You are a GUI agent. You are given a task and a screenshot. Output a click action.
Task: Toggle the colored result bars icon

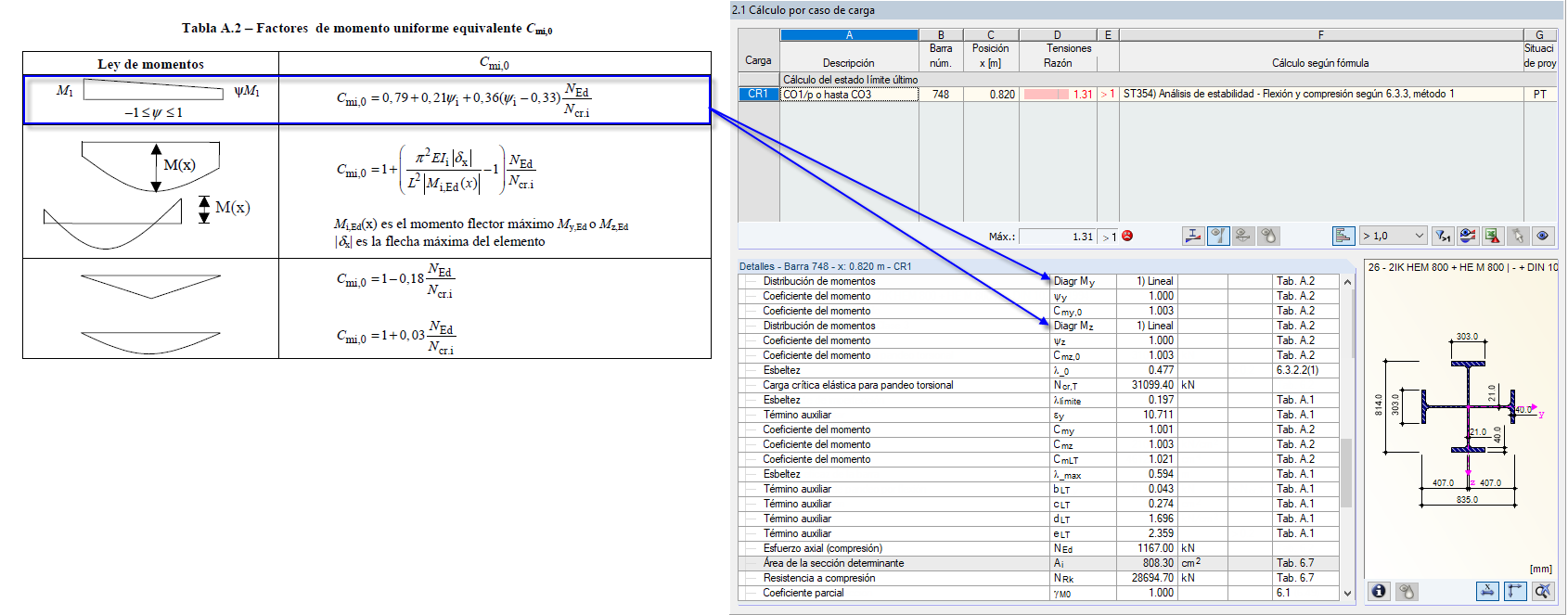point(1343,236)
